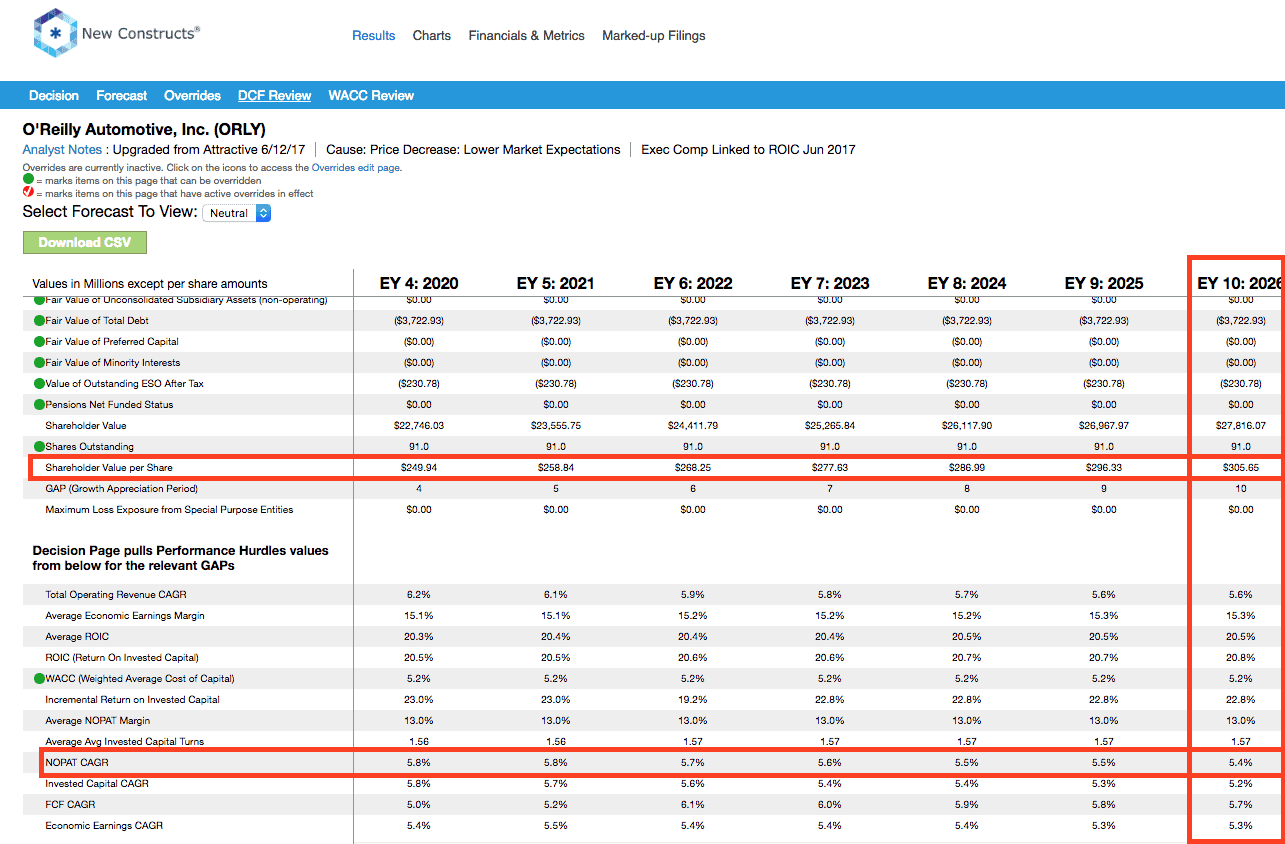Click the EY 9: 2025 column header

tap(1104, 283)
